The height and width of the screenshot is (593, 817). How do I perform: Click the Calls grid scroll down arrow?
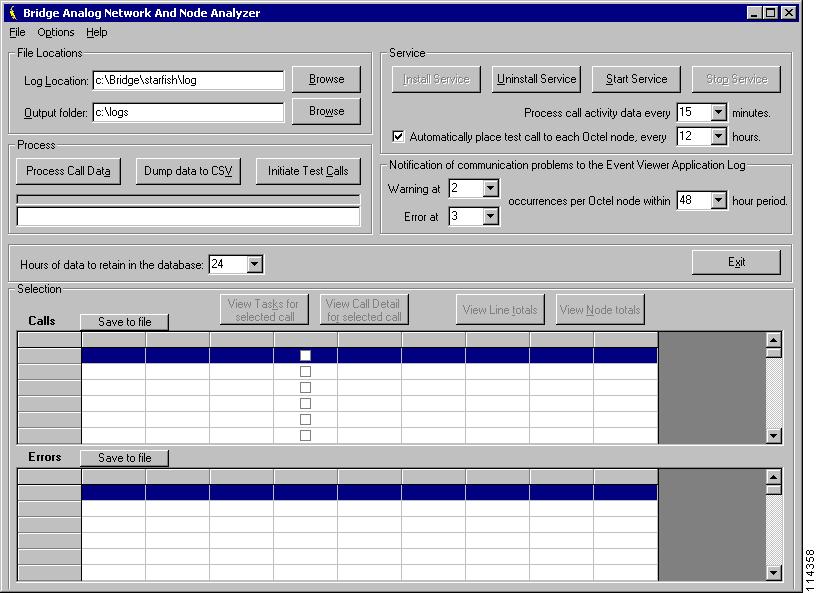(774, 436)
